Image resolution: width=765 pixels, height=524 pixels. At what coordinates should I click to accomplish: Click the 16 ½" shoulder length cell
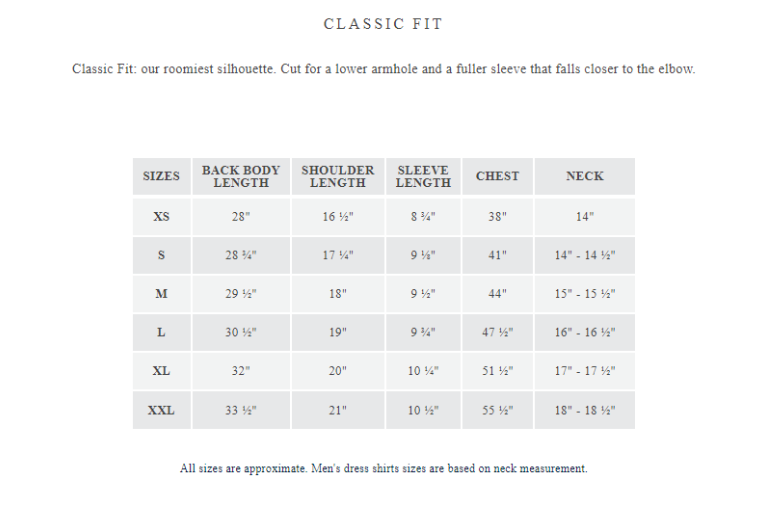pyautogui.click(x=338, y=217)
